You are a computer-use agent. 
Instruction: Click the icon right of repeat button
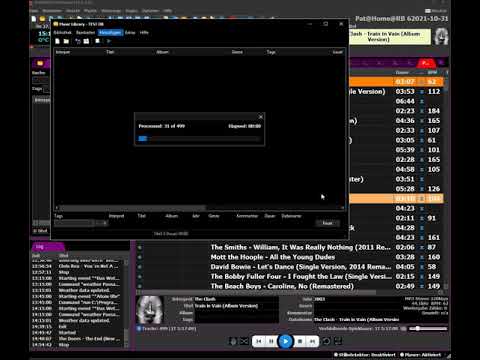pos(338,341)
